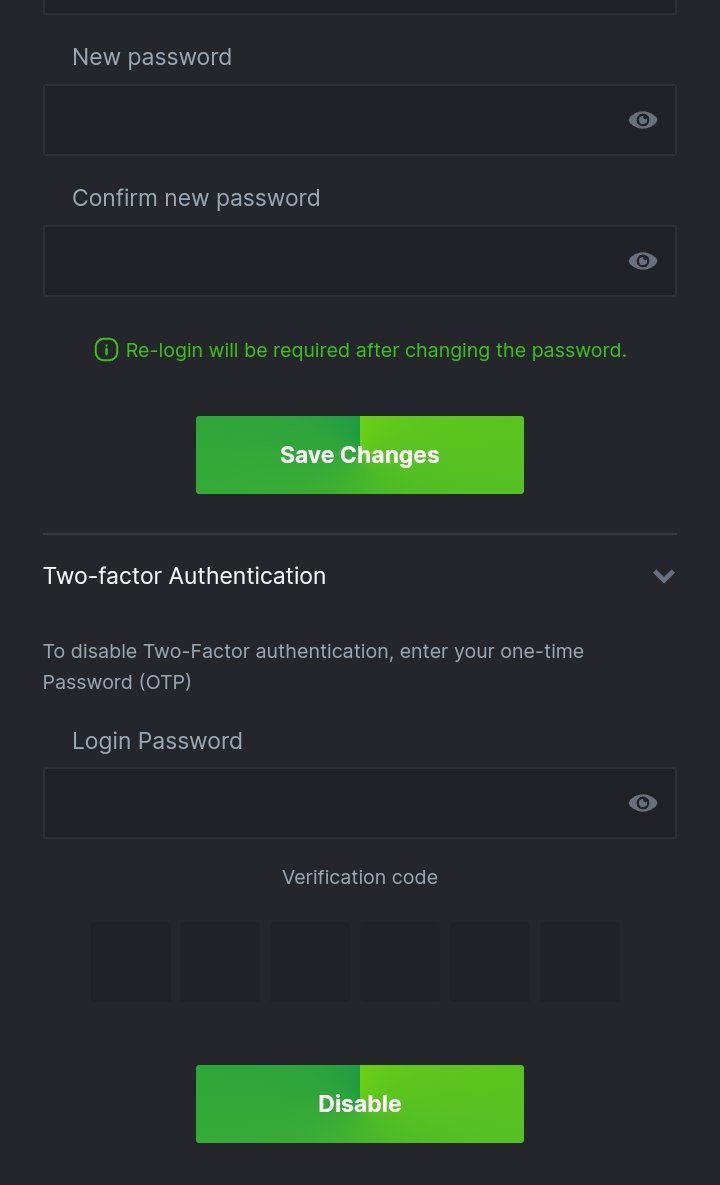Image resolution: width=720 pixels, height=1185 pixels.
Task: Select the second verification code box
Action: (220, 962)
